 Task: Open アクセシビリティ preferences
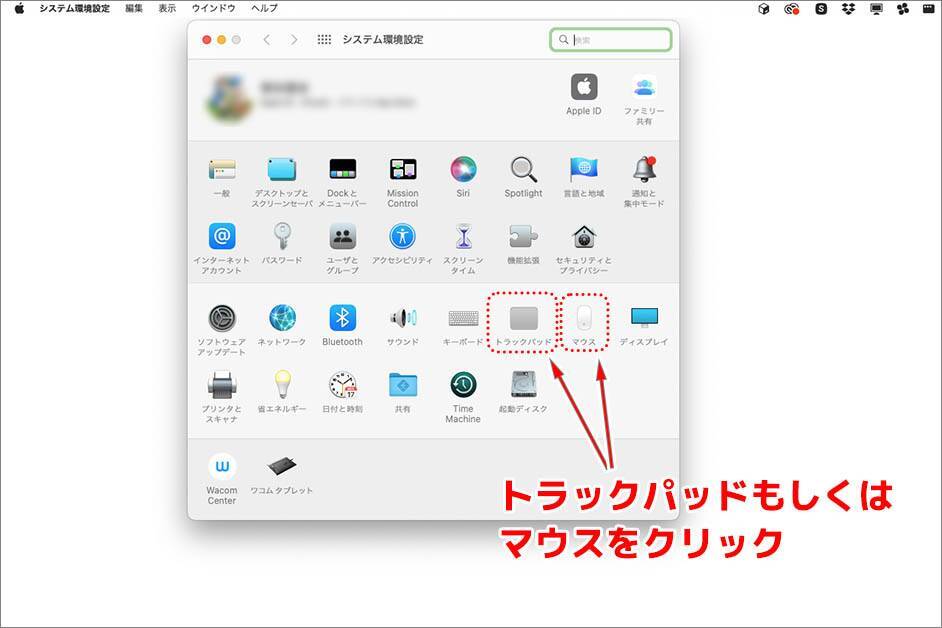tap(403, 236)
